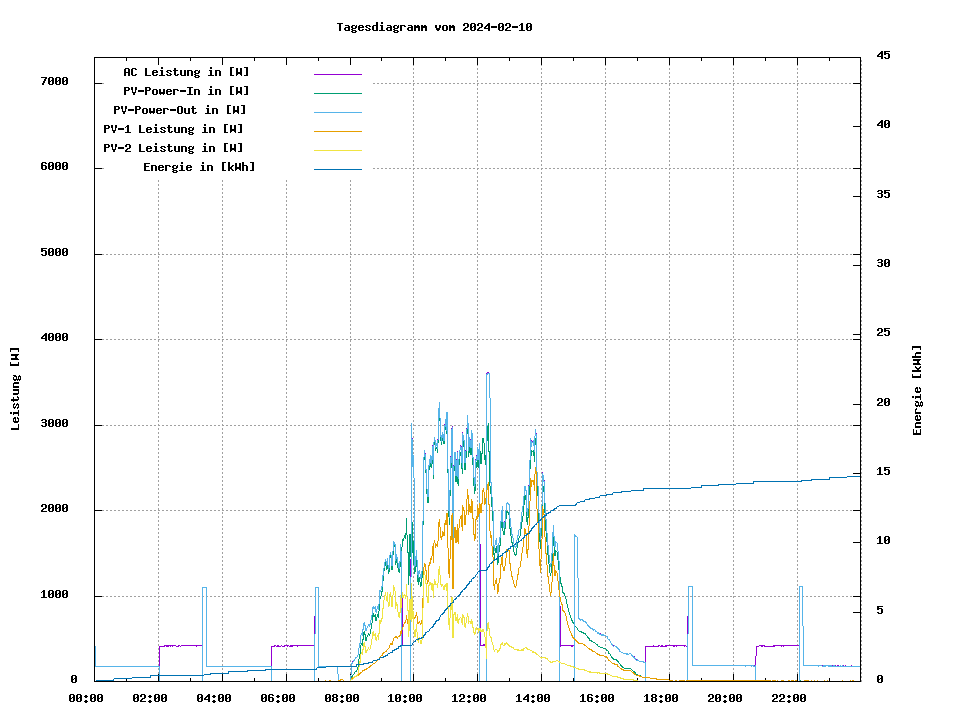Screen dimensions: 960x720
Task: Click the PV-Power-In legend label
Action: (186, 91)
